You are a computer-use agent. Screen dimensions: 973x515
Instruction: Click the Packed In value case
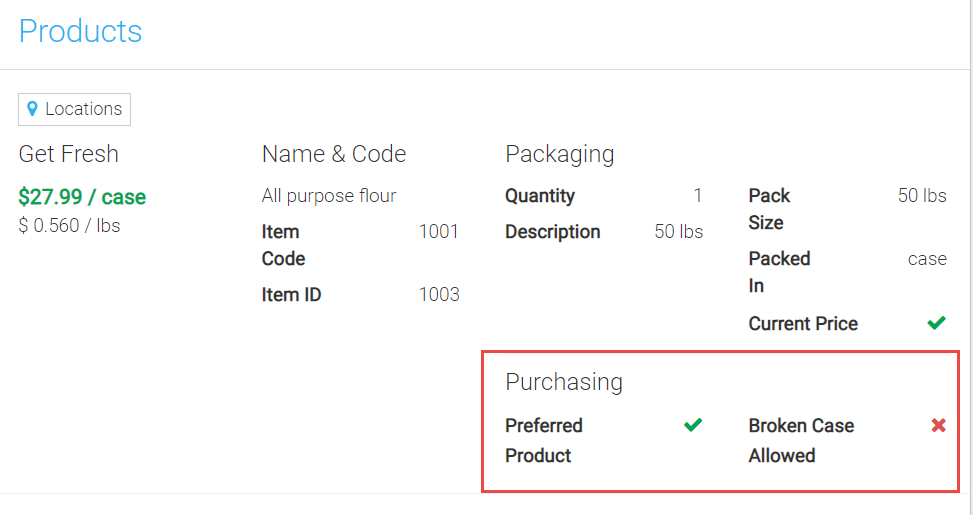click(x=926, y=259)
